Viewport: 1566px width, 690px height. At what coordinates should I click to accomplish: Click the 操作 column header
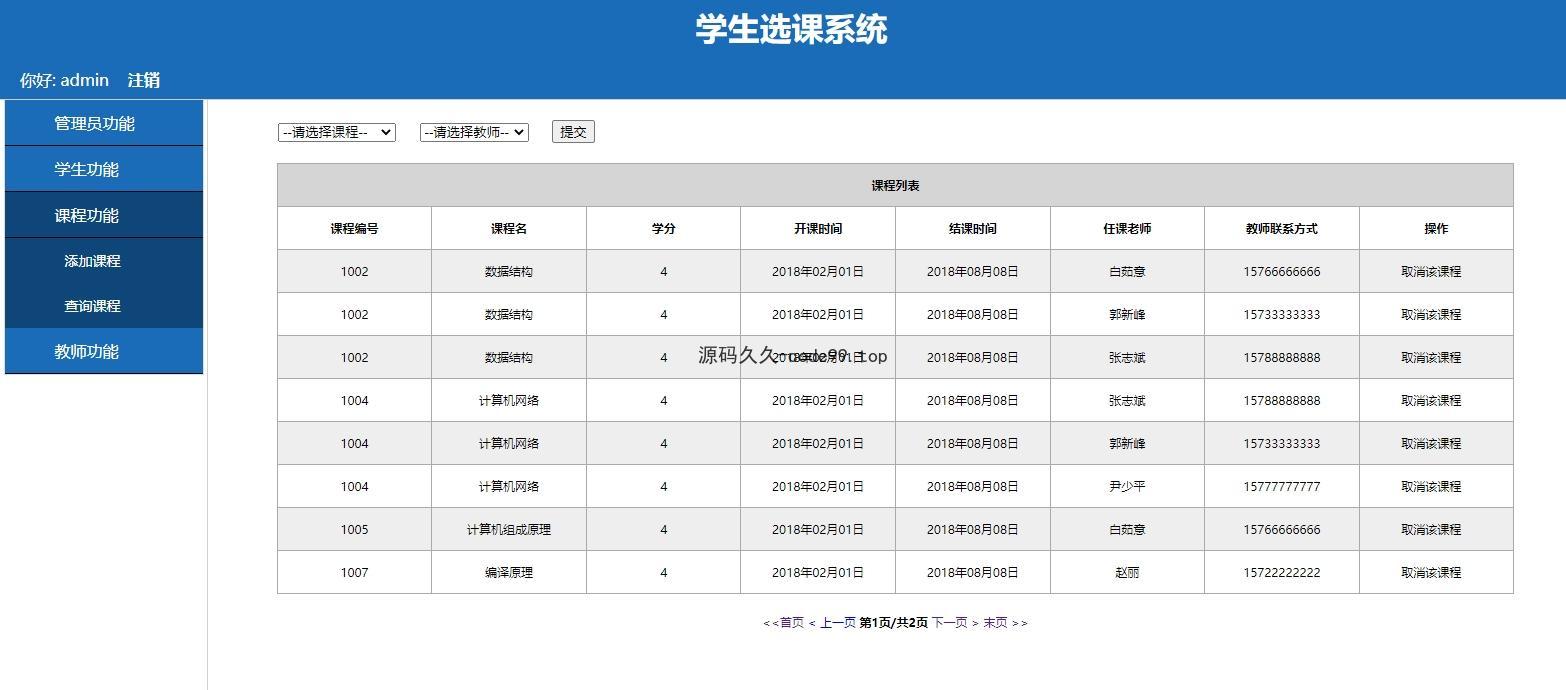point(1436,229)
